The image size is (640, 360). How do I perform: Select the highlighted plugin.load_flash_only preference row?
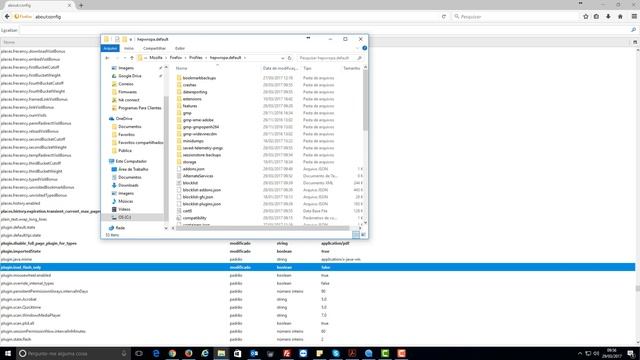point(318,267)
